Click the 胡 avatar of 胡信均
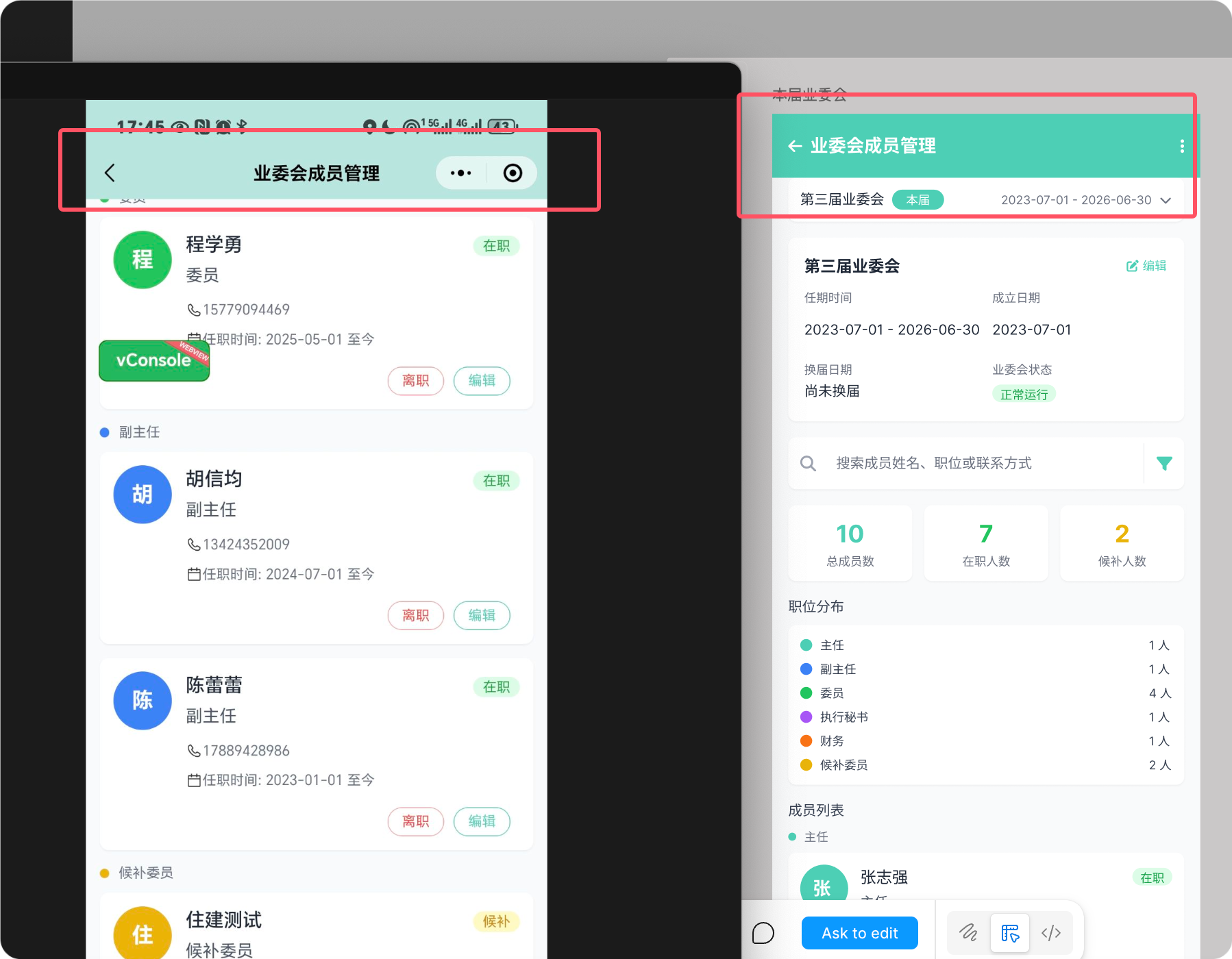This screenshot has width=1232, height=959. point(143,495)
